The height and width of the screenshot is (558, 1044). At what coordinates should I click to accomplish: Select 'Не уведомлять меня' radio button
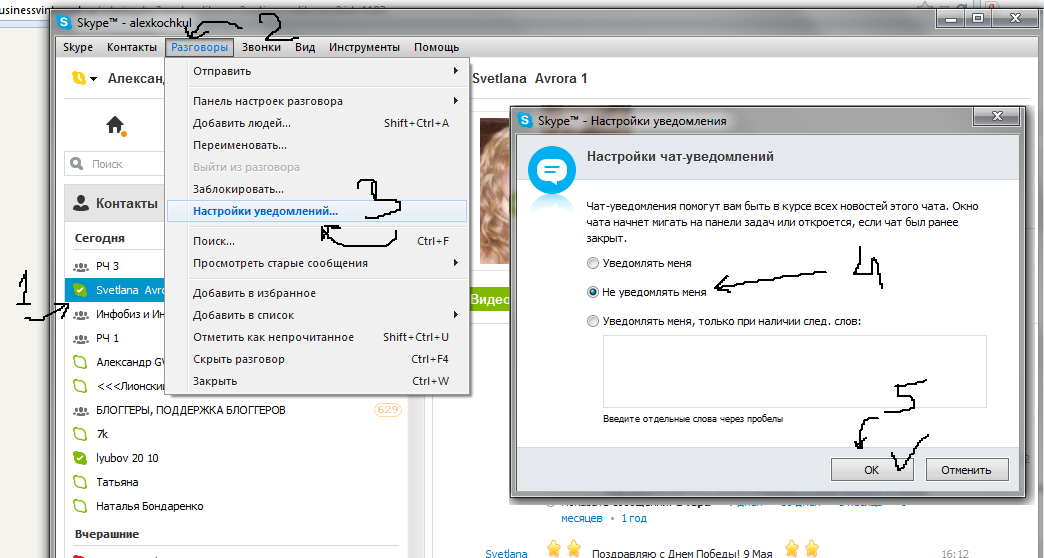coord(593,292)
